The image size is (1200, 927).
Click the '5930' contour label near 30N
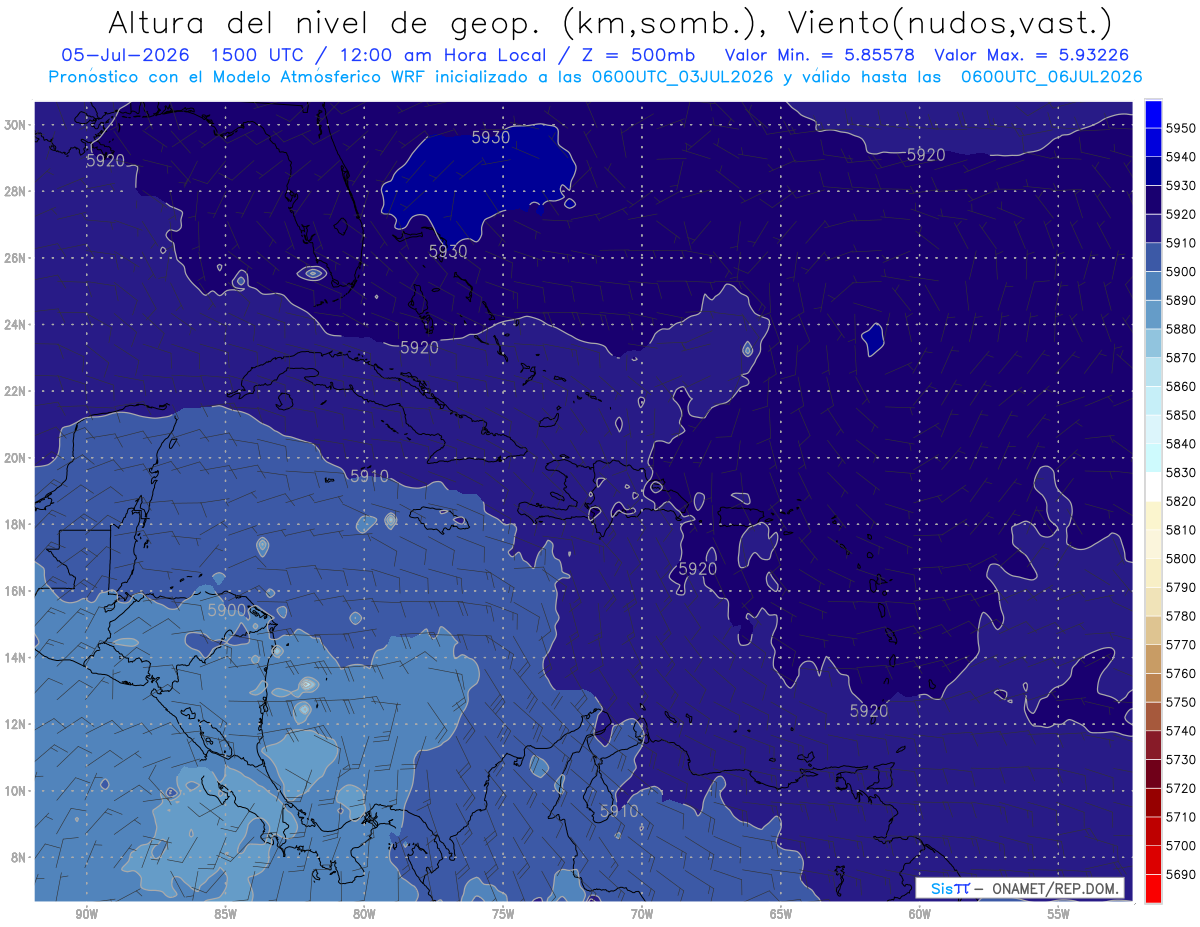click(490, 138)
